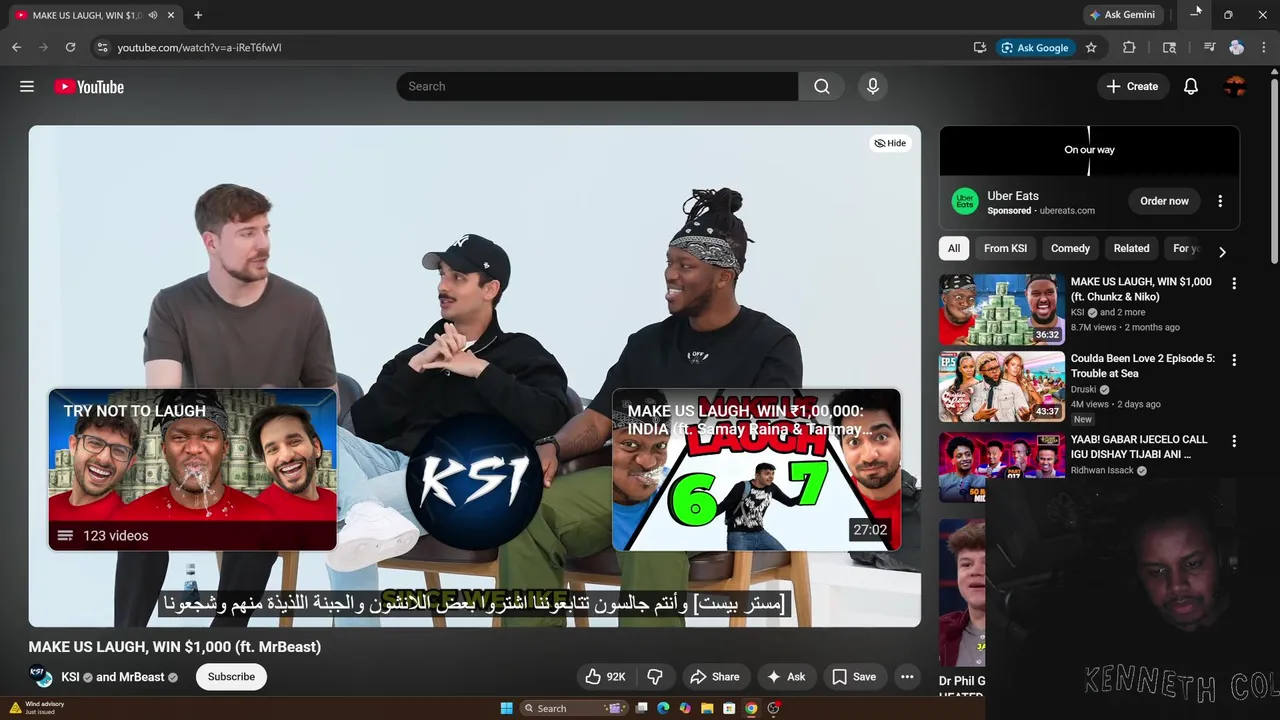The height and width of the screenshot is (720, 1280).
Task: Launch Microsoft Edge from taskbar
Action: point(663,708)
